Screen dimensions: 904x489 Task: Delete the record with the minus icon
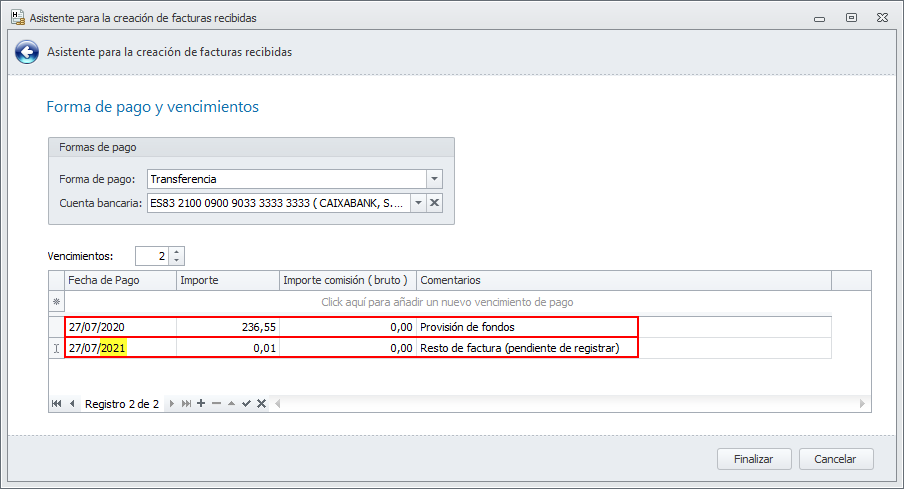tap(216, 404)
